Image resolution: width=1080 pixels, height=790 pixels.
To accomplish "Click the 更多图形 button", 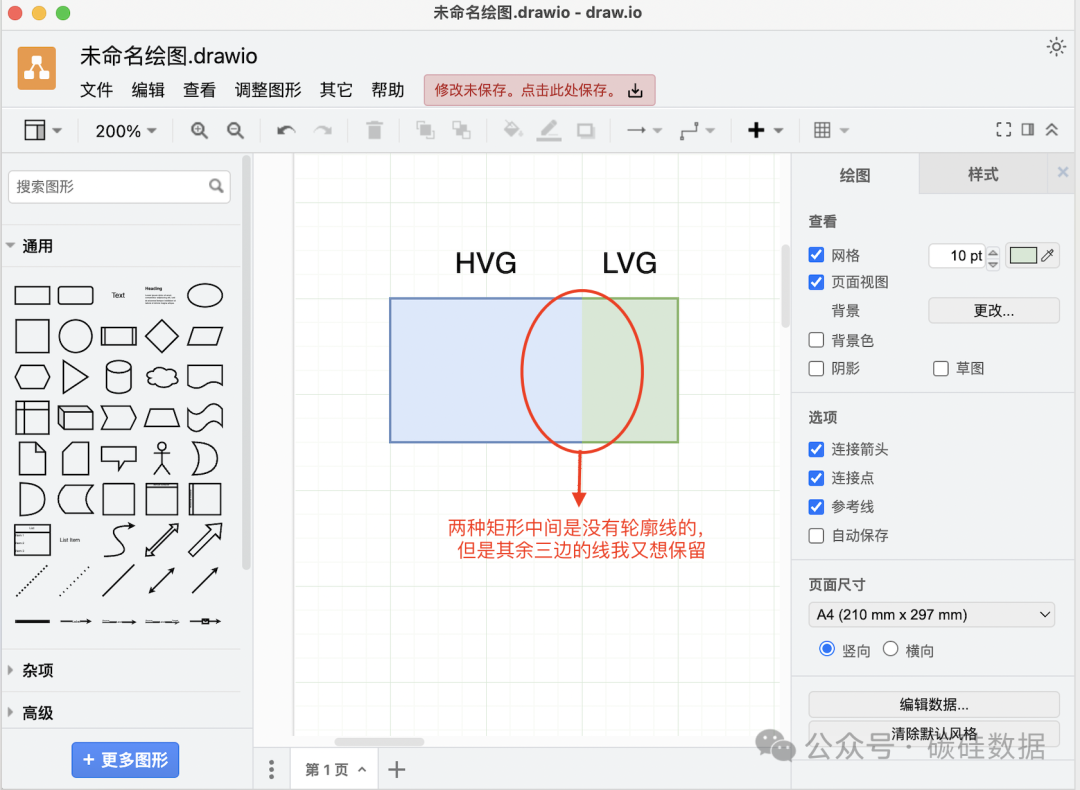I will 125,760.
